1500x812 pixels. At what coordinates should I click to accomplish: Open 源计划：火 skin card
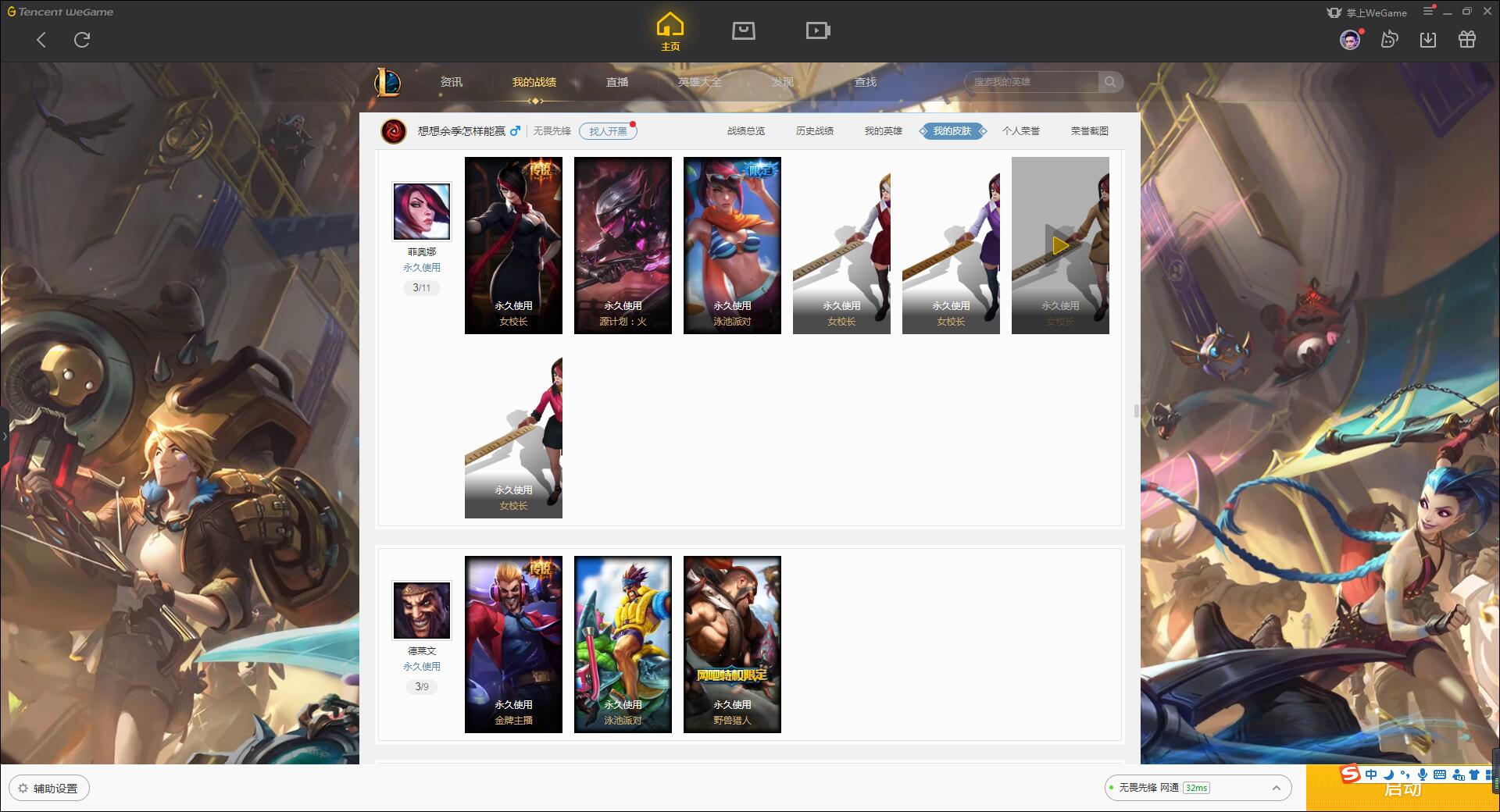click(x=623, y=245)
